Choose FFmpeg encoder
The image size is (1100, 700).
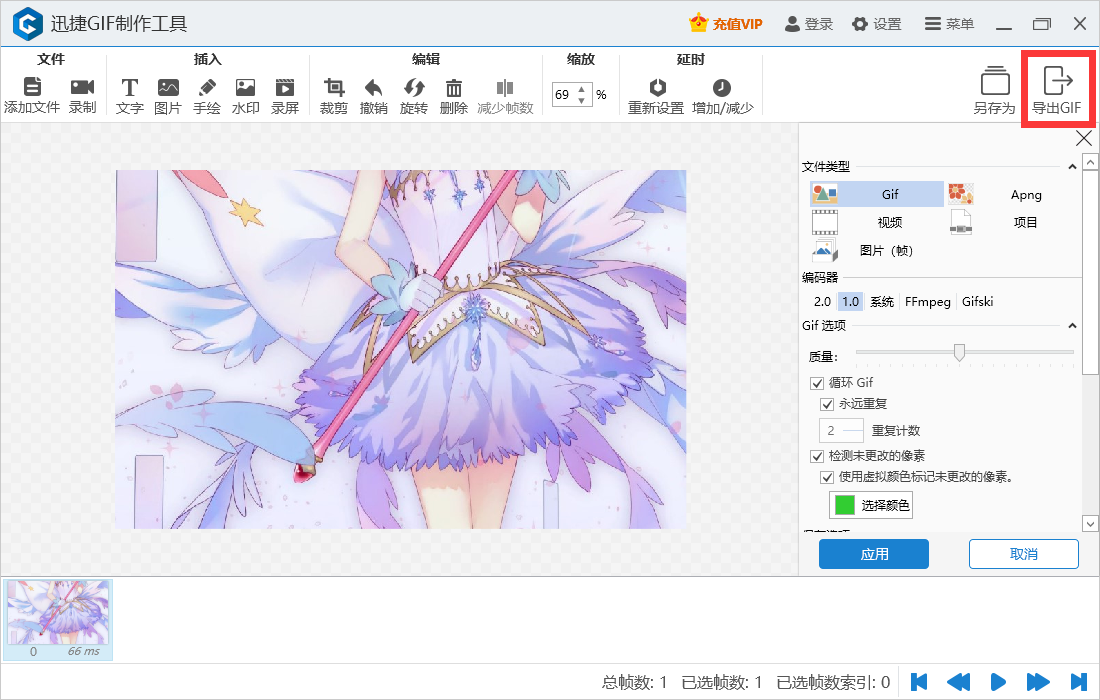[x=927, y=302]
